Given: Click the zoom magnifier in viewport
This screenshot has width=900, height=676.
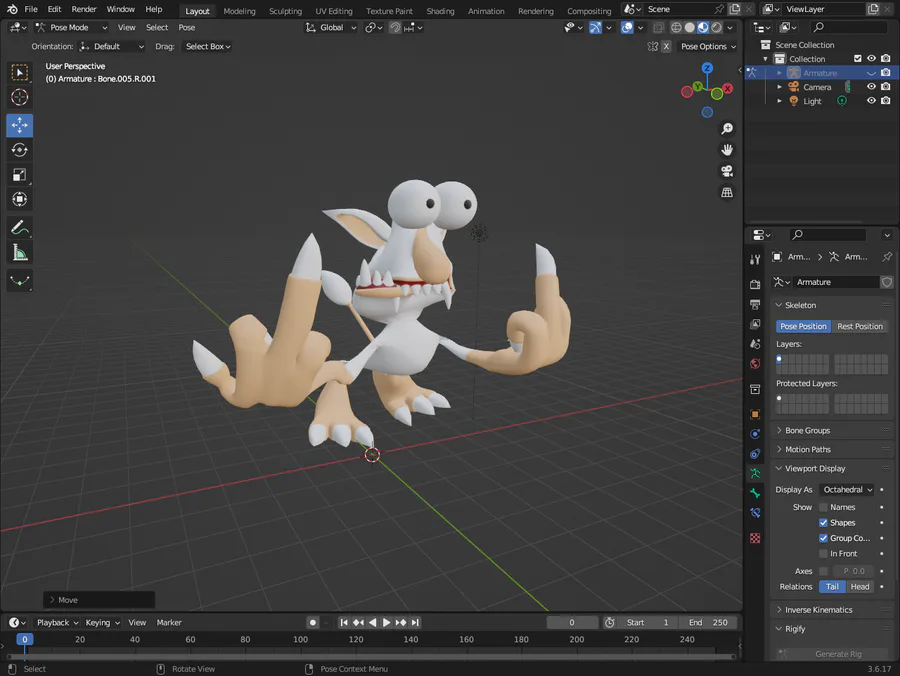Looking at the screenshot, I should click(727, 129).
